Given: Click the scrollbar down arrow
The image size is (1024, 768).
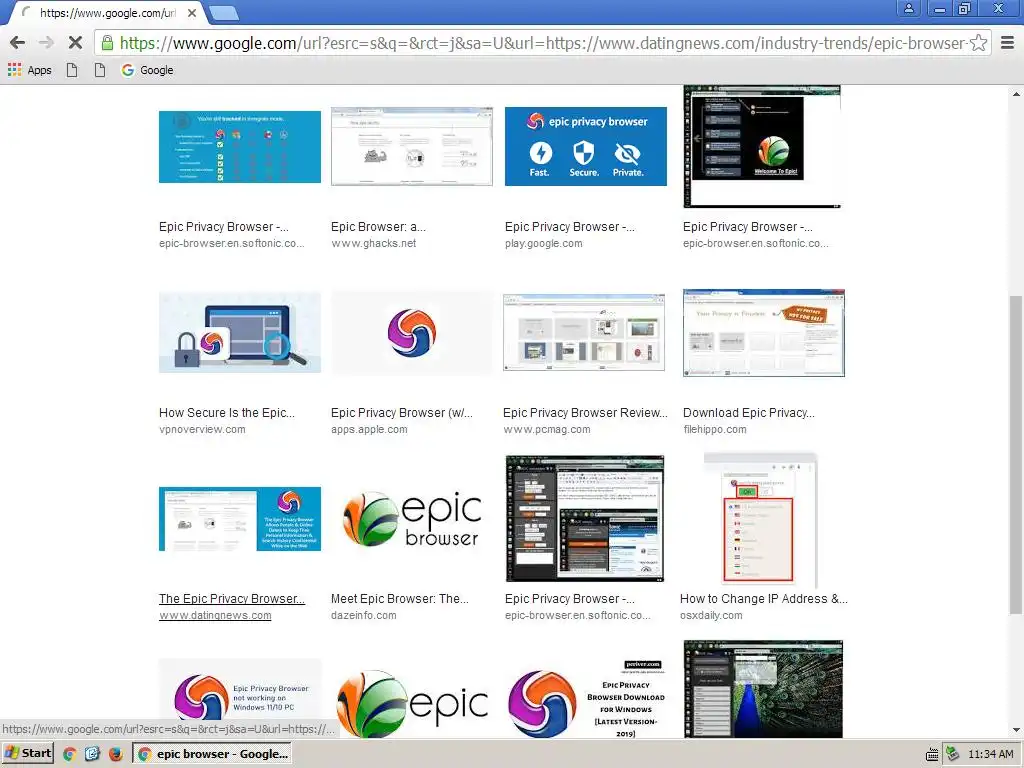Looking at the screenshot, I should [x=1016, y=730].
